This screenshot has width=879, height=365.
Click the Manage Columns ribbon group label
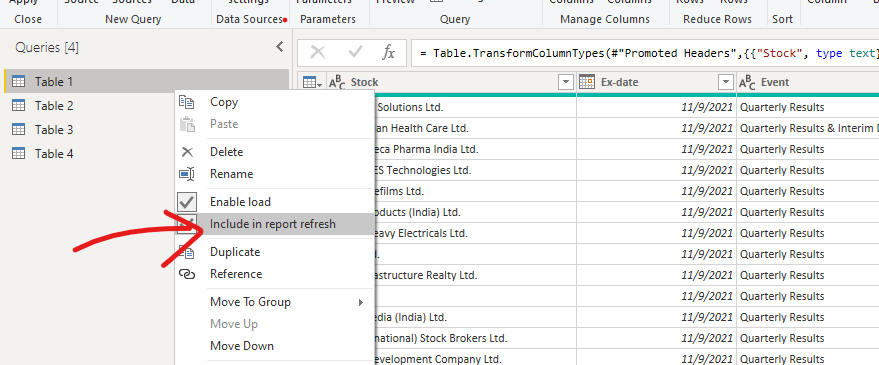[x=605, y=19]
